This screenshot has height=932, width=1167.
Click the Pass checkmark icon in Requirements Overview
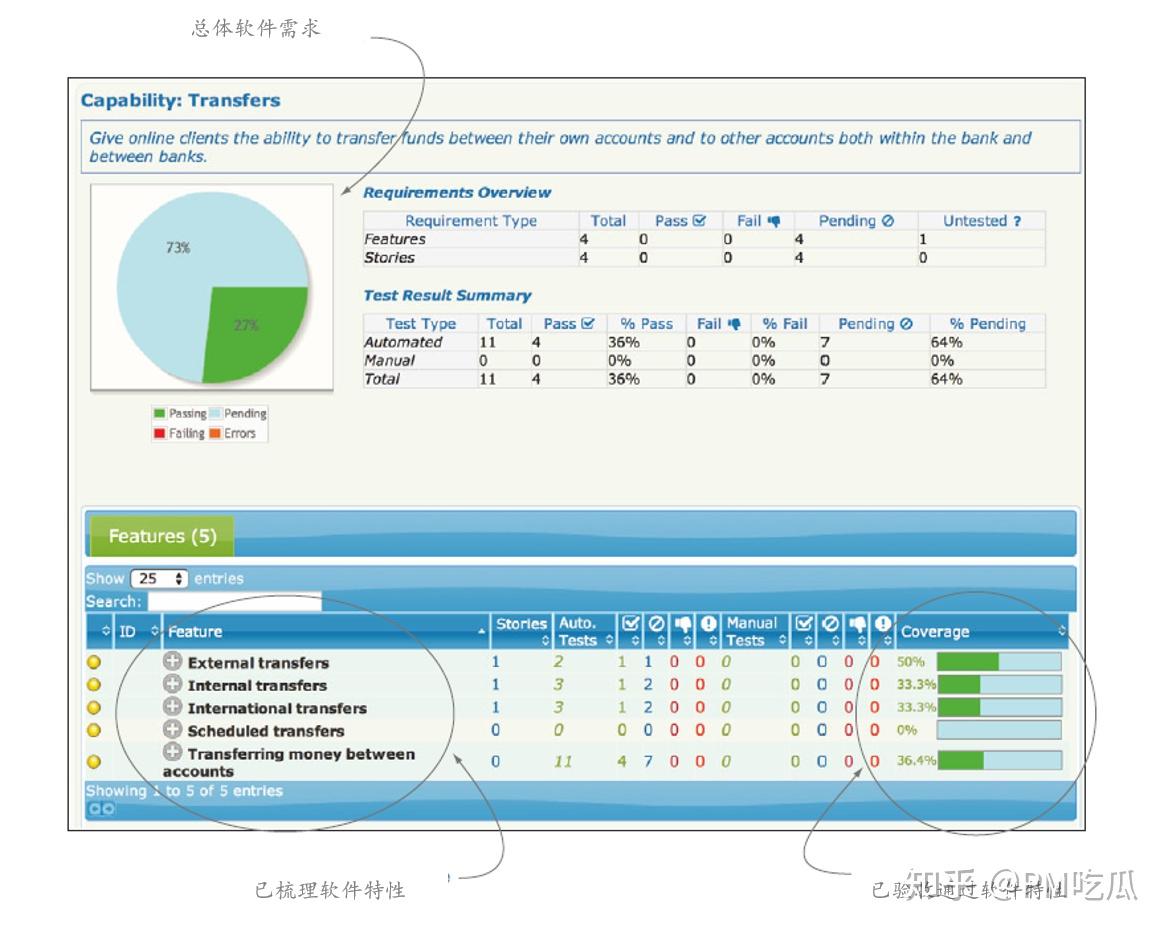[x=699, y=220]
